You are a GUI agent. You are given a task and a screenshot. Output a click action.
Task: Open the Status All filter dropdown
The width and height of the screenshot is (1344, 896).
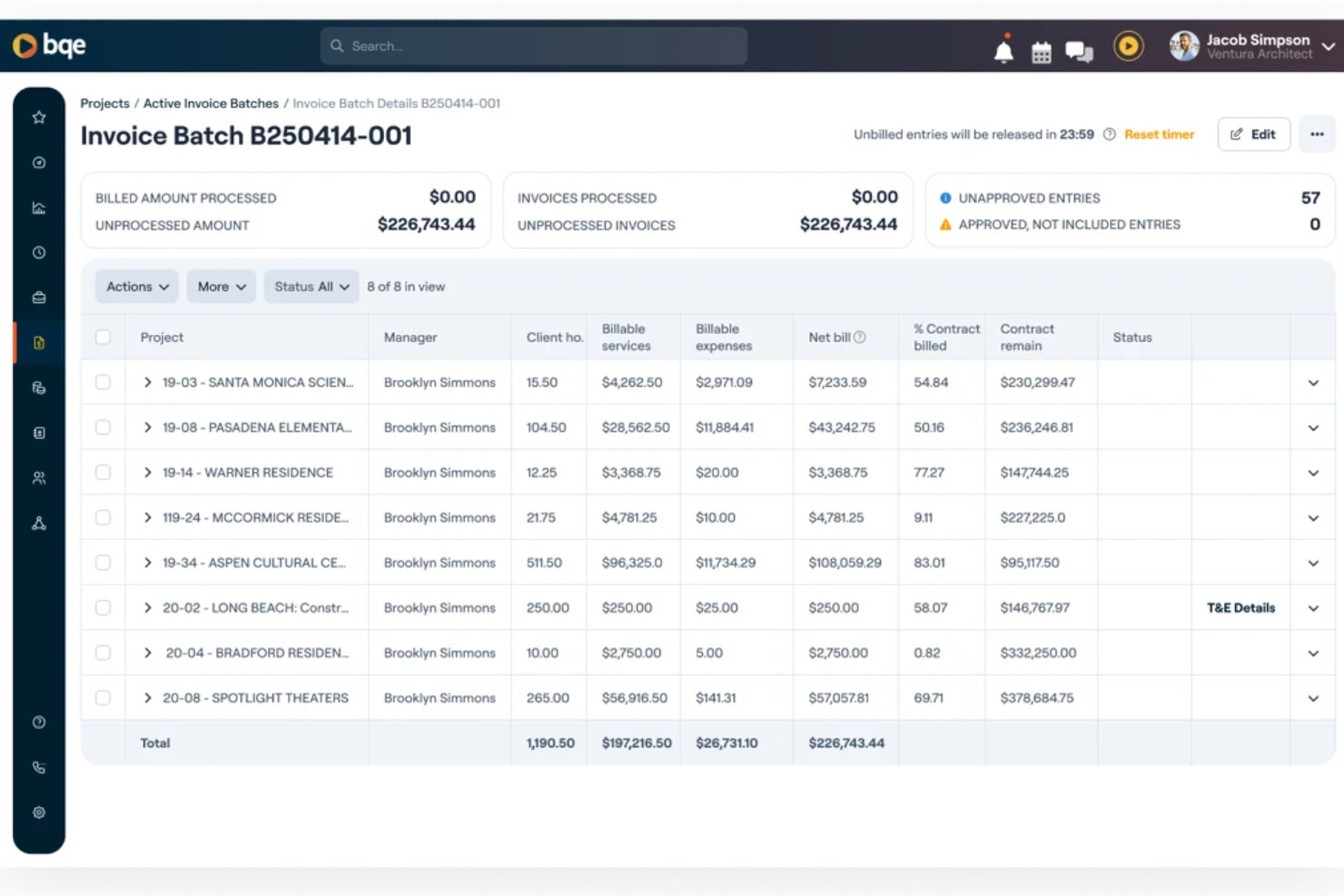tap(311, 286)
